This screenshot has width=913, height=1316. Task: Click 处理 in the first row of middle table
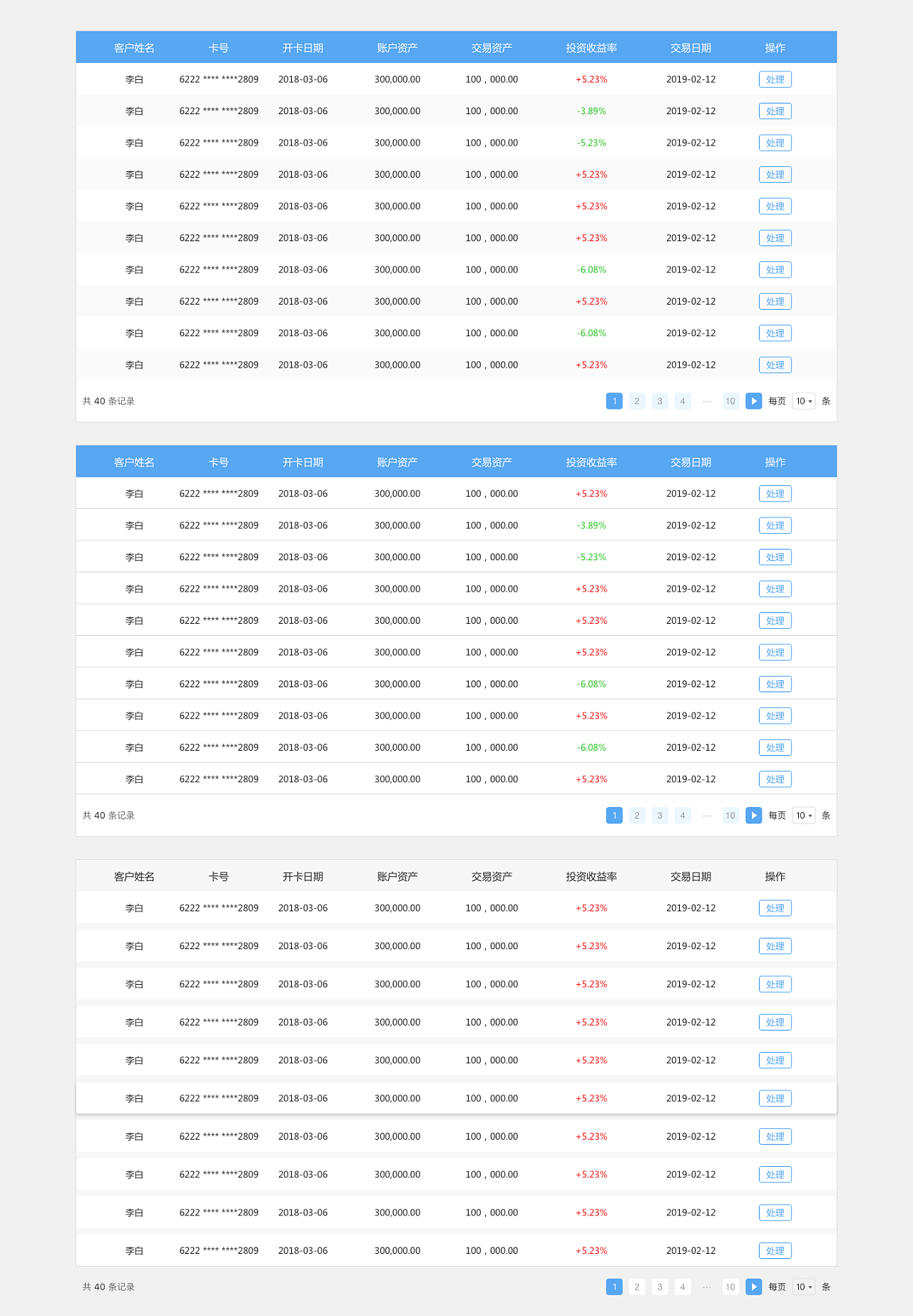775,494
